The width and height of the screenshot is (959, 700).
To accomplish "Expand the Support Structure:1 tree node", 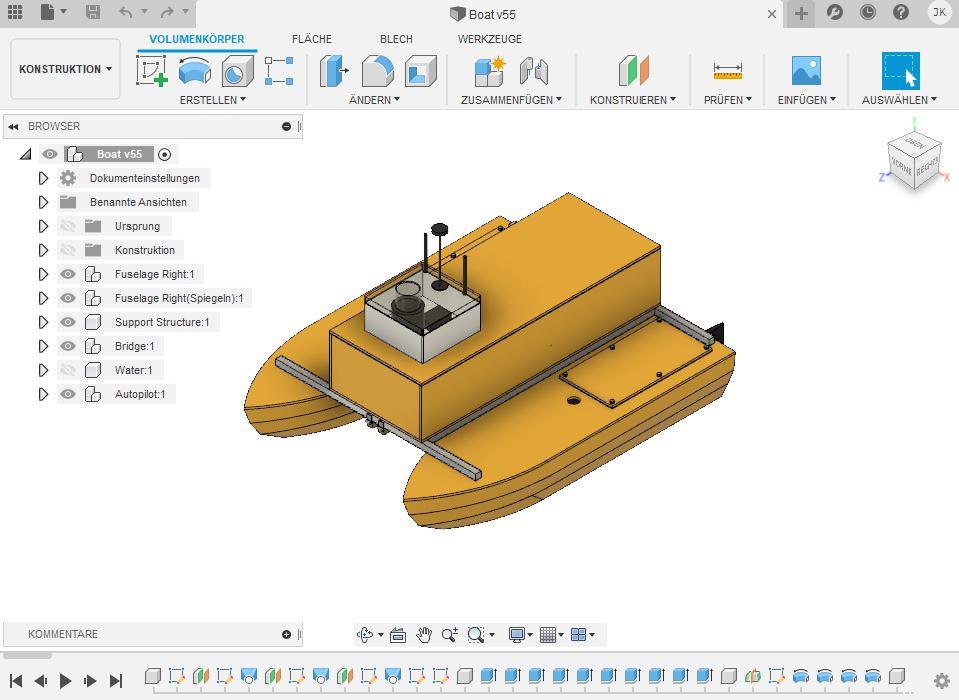I will coord(43,322).
